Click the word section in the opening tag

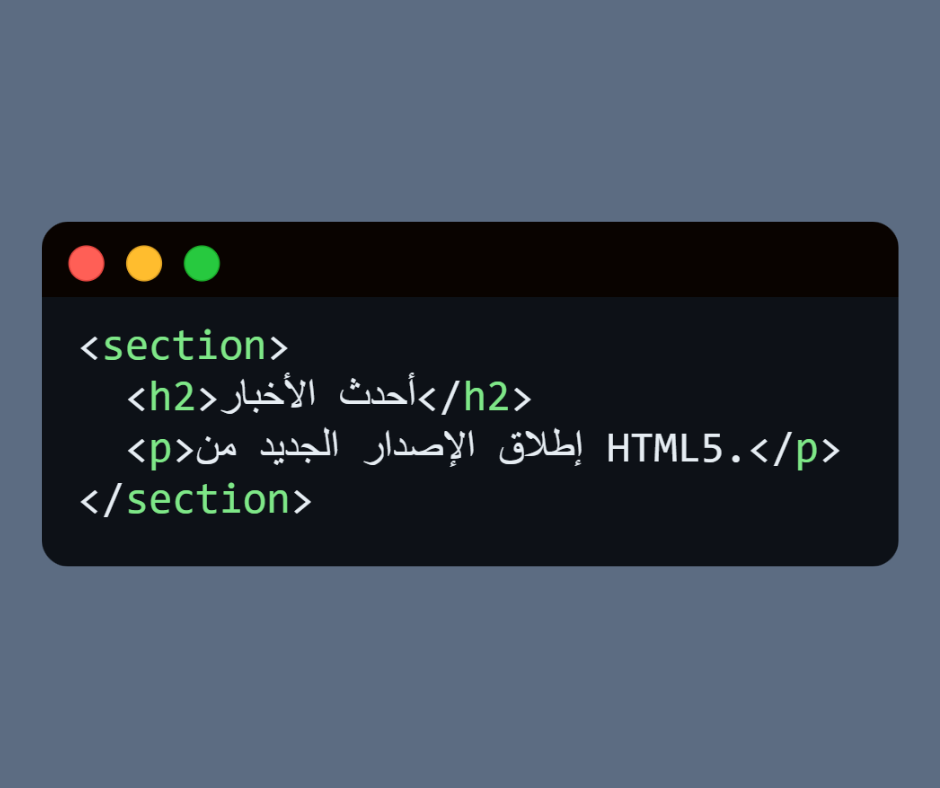click(185, 347)
